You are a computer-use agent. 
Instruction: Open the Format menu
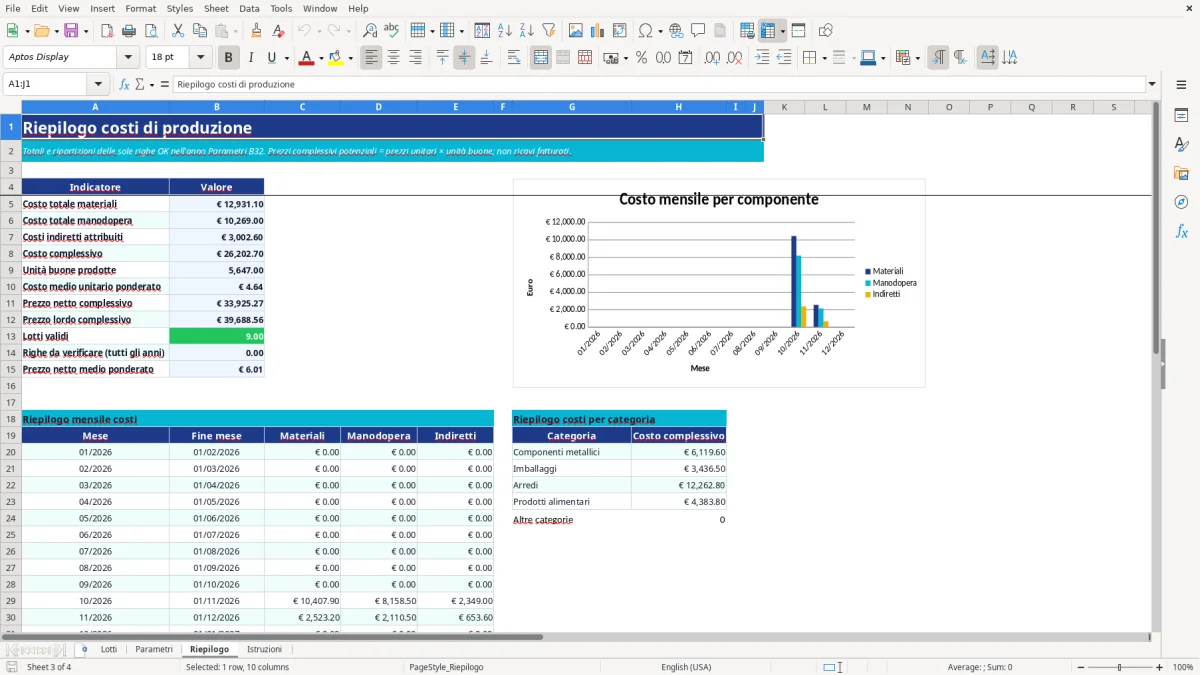(x=140, y=8)
